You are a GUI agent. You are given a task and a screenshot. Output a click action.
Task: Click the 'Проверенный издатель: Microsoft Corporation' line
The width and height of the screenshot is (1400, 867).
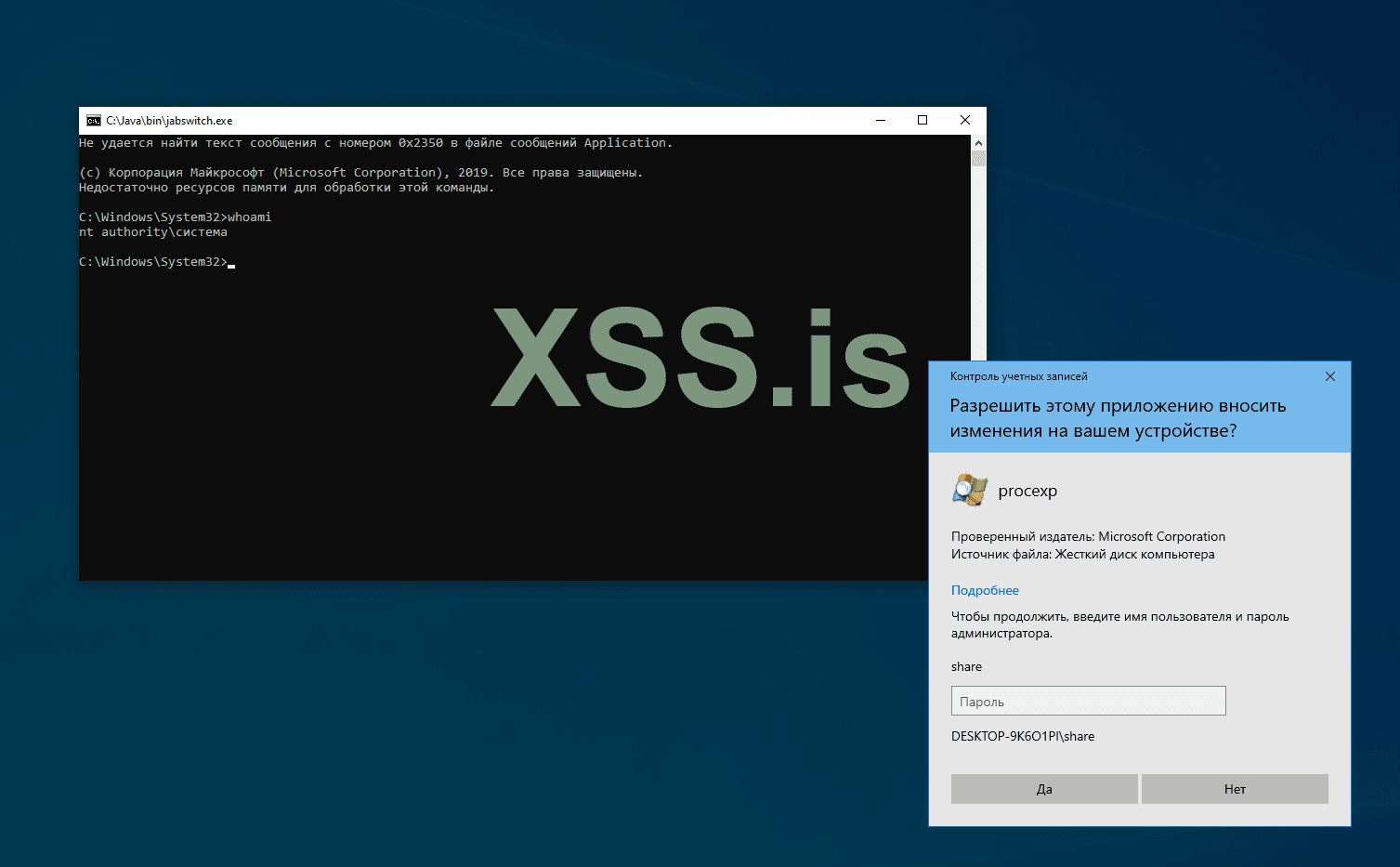[1088, 536]
